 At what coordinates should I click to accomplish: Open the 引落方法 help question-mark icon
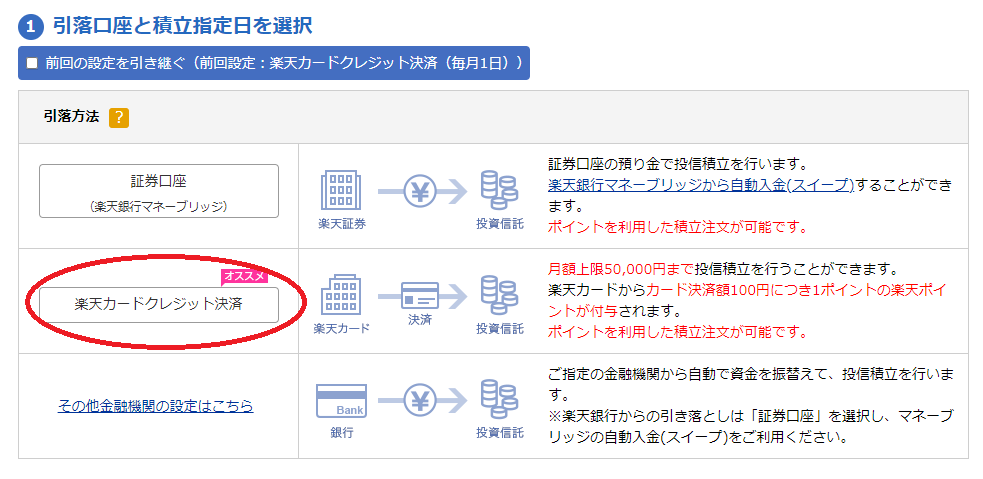pyautogui.click(x=118, y=118)
